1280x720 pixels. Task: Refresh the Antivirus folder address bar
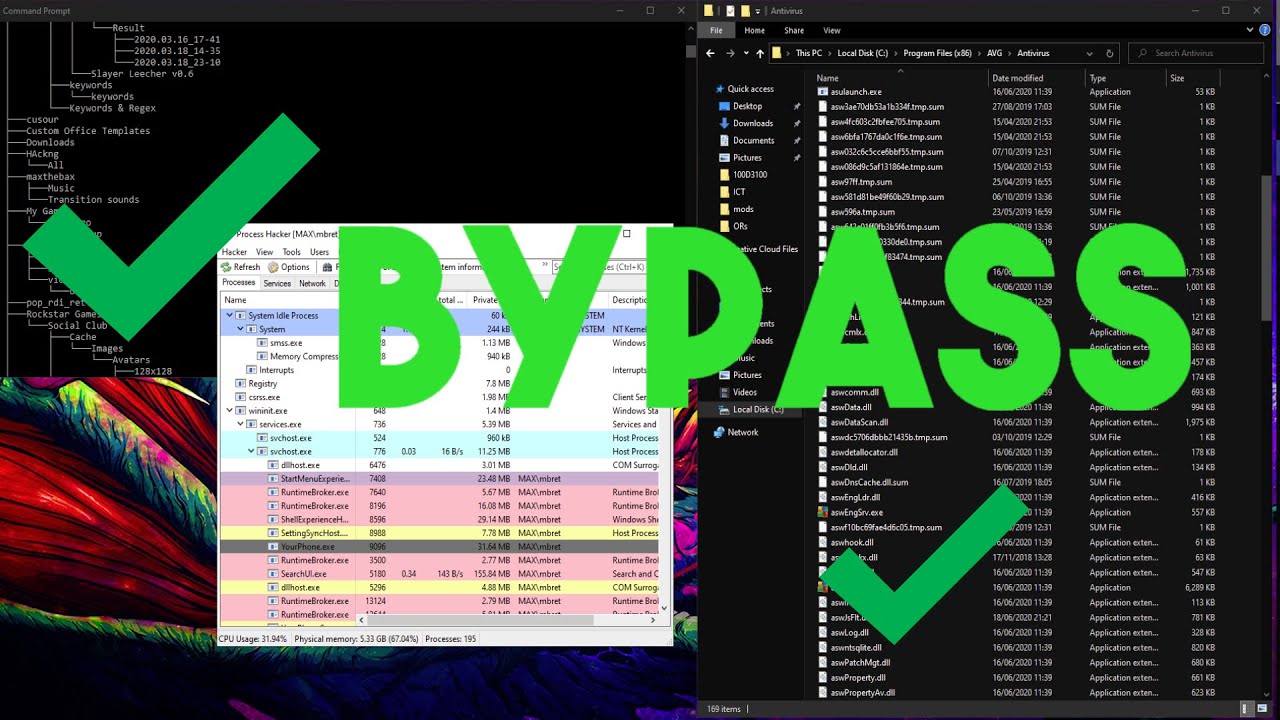click(1110, 53)
